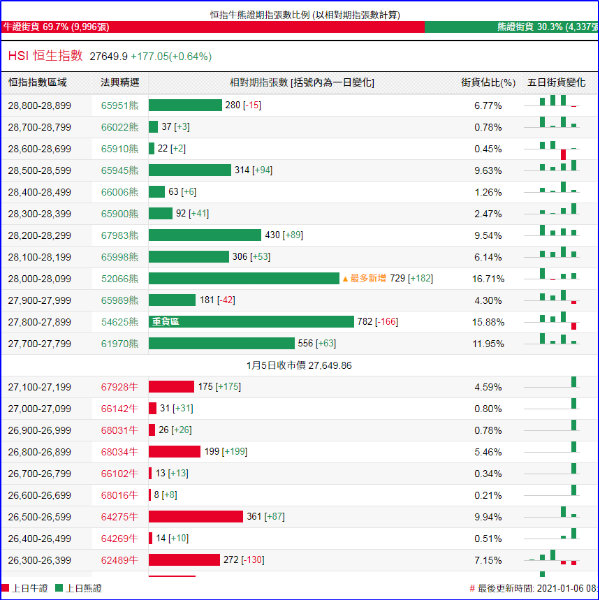This screenshot has height=600, width=599.
Task: Click five-day sparkline for 28,600-28,699
Action: pyautogui.click(x=552, y=149)
